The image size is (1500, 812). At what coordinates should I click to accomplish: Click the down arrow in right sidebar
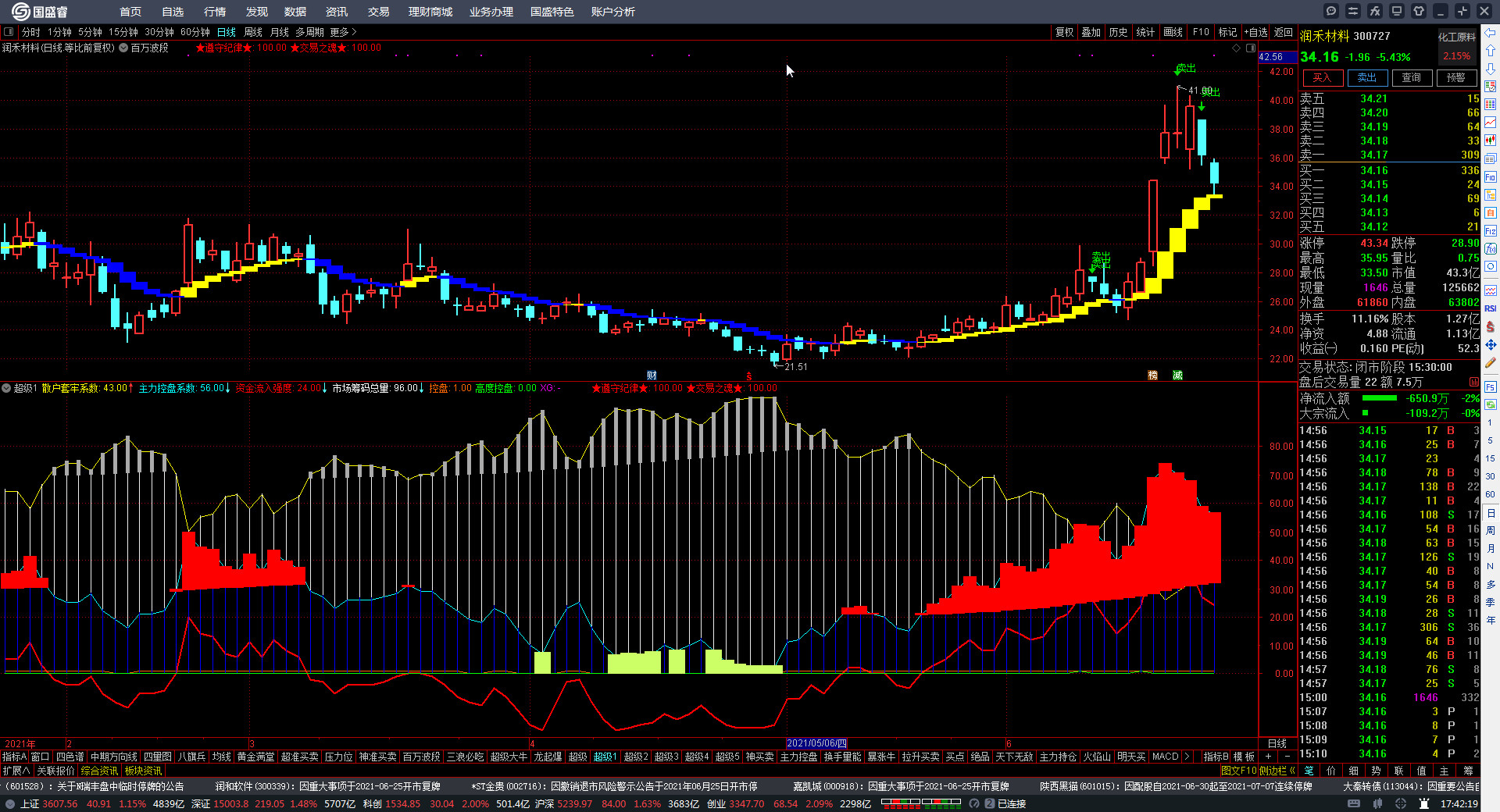coord(1491,68)
